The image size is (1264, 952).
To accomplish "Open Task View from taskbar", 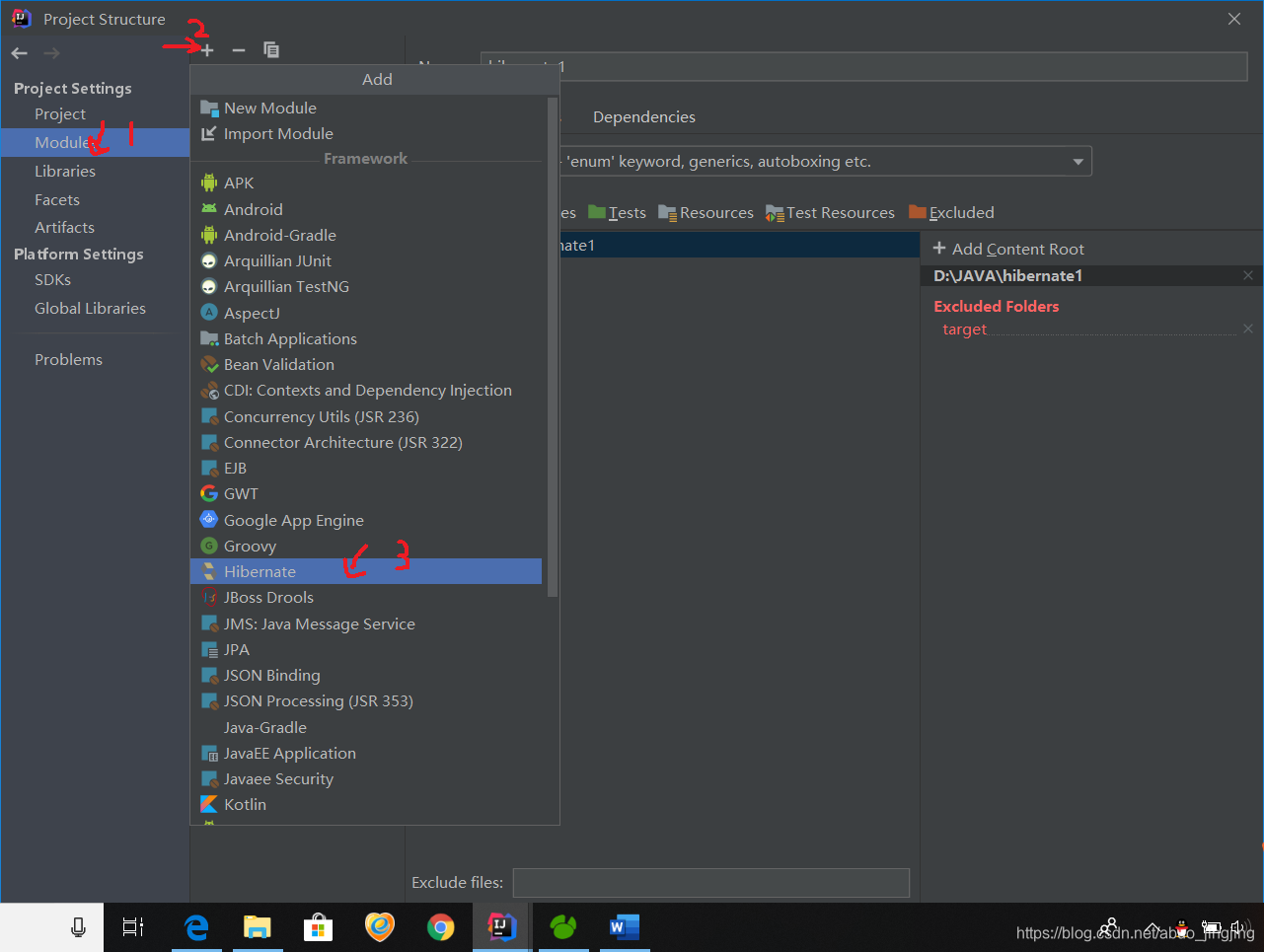I will tap(133, 927).
